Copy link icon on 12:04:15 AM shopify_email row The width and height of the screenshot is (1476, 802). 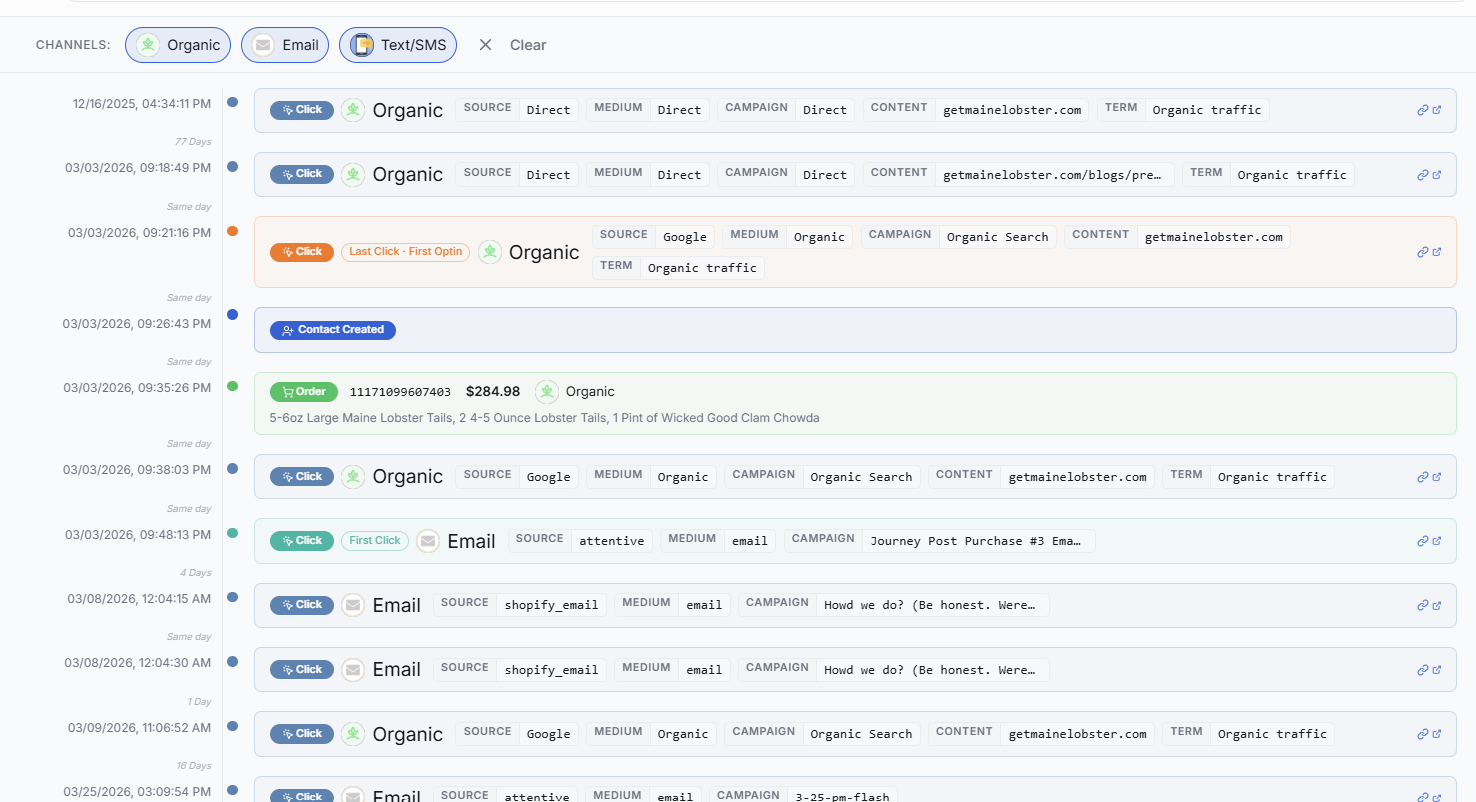pyautogui.click(x=1422, y=605)
